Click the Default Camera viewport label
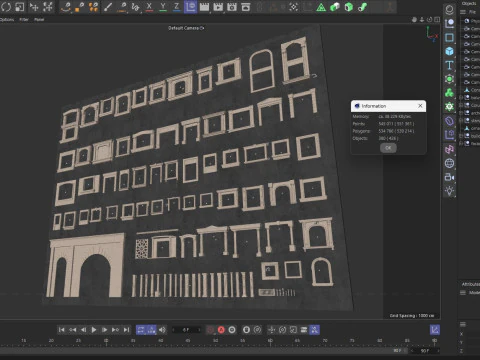480x360 pixels. [x=186, y=28]
